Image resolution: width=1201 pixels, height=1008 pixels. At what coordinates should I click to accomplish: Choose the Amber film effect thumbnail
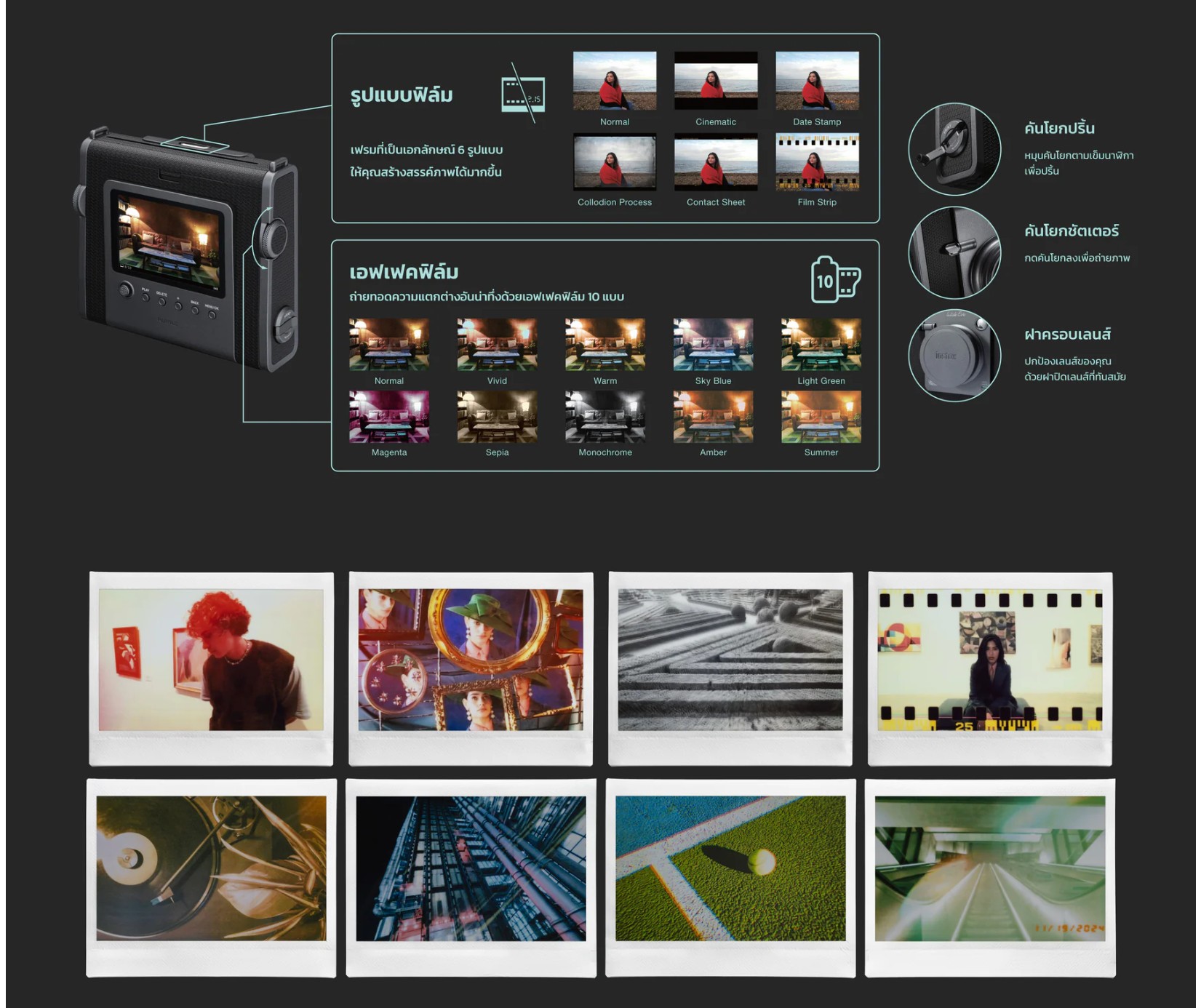point(713,417)
